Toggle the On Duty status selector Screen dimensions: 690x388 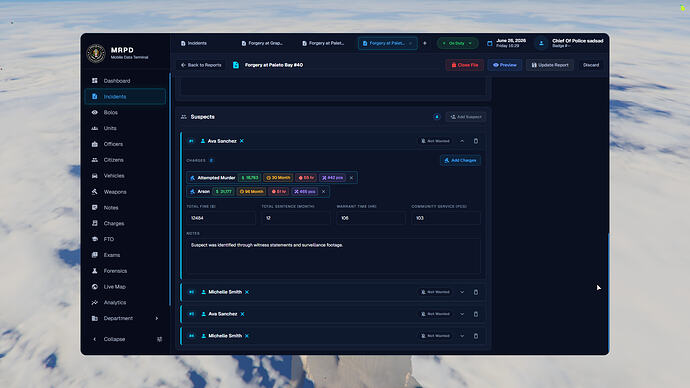pyautogui.click(x=458, y=43)
